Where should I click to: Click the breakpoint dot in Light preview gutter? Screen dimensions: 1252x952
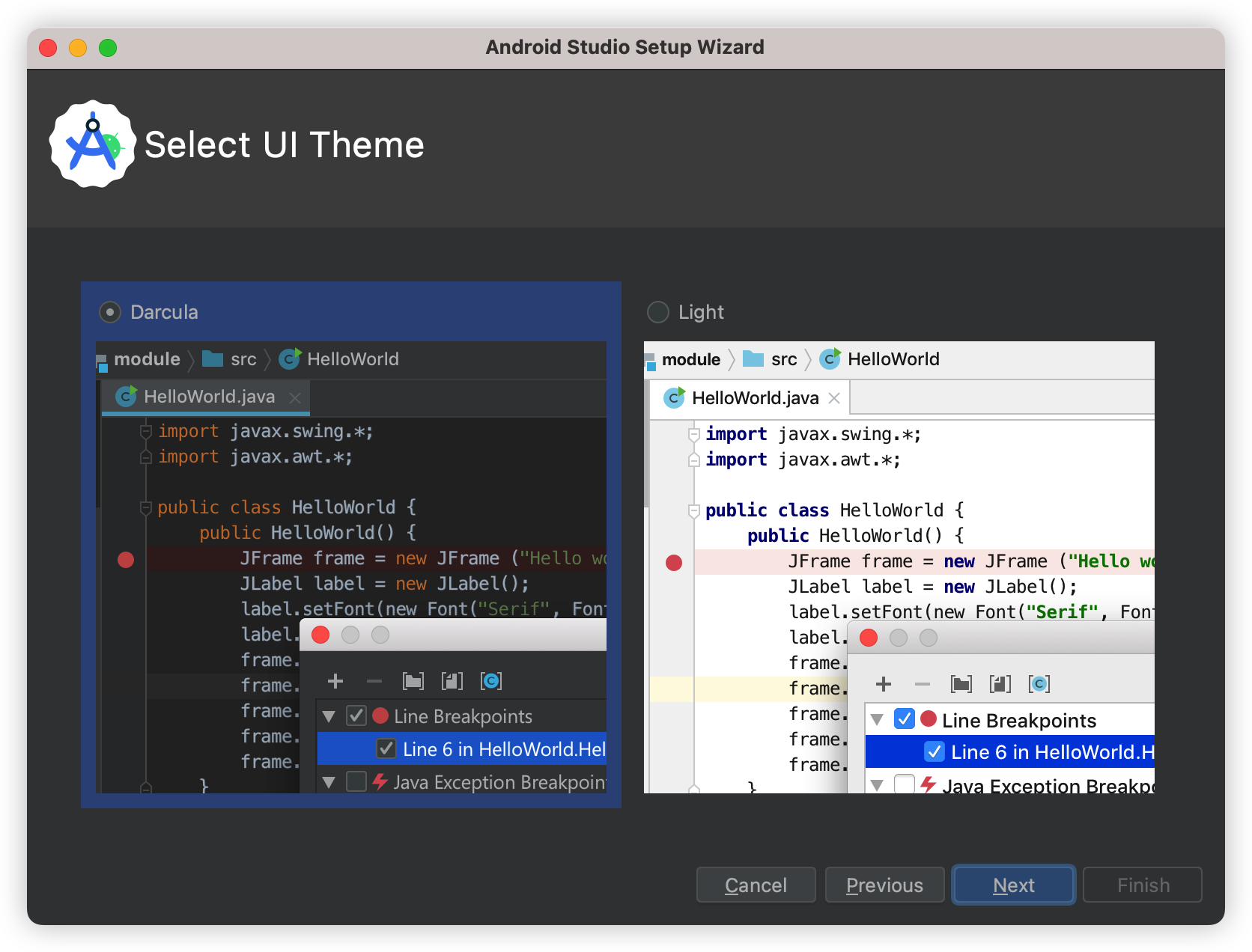click(674, 563)
